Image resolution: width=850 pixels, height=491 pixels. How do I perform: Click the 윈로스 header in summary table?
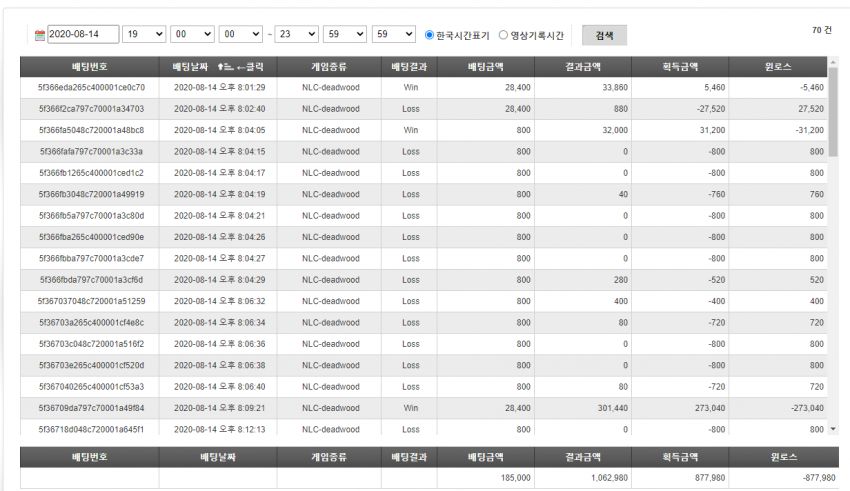pos(784,457)
